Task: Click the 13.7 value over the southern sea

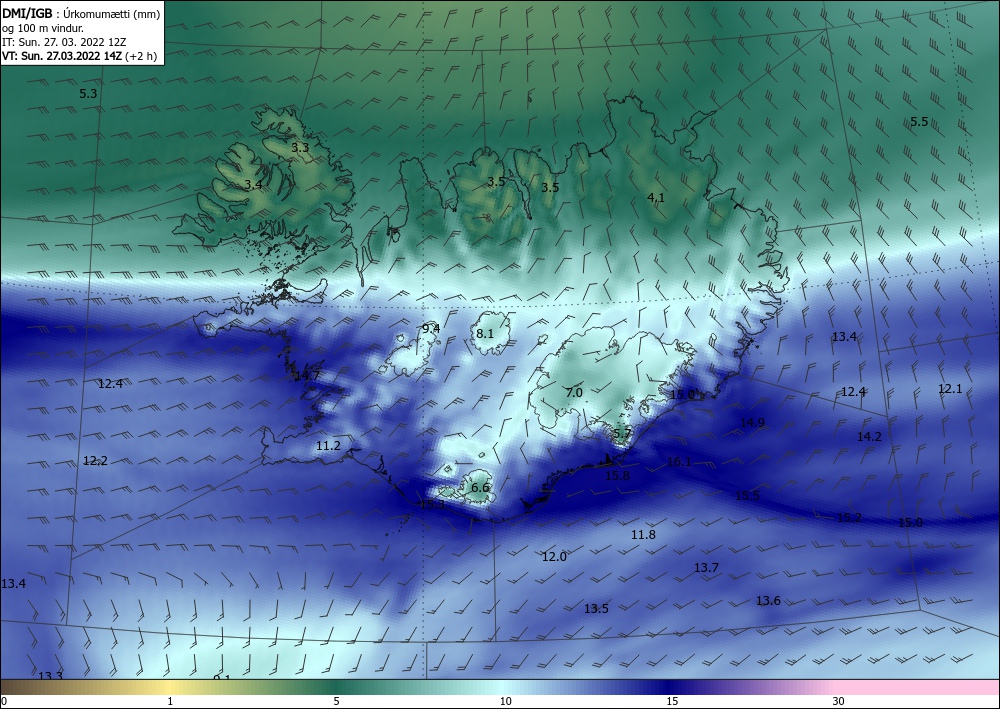Action: [x=707, y=567]
